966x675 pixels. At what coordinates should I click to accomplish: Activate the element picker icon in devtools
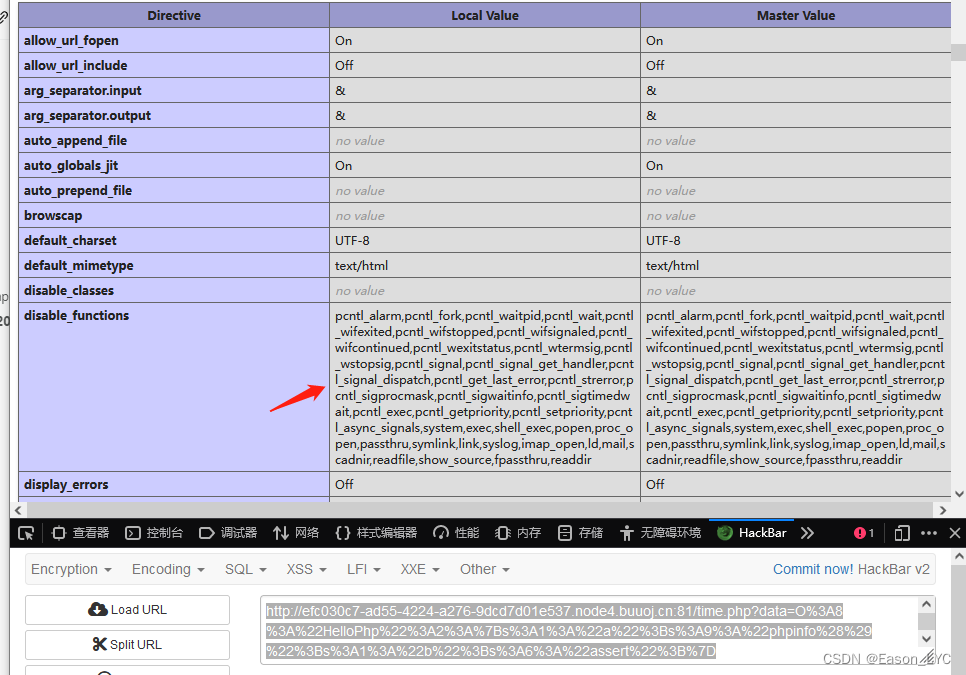[x=26, y=533]
